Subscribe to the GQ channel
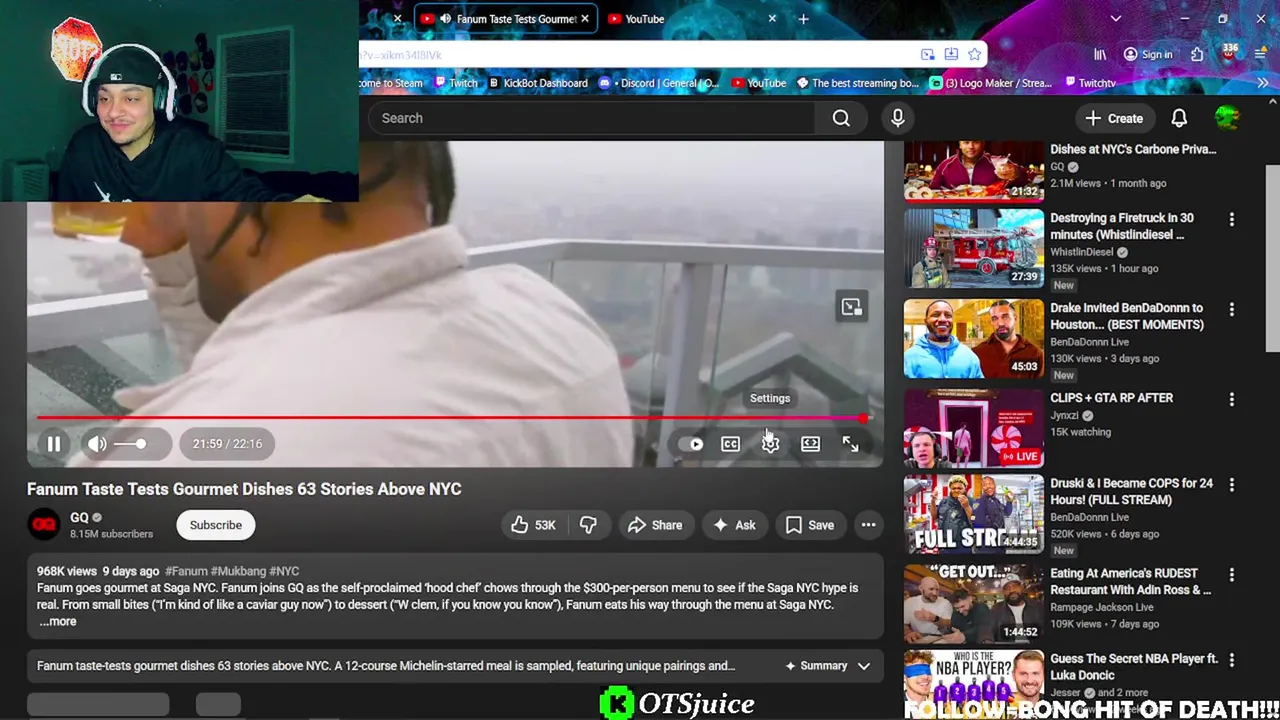Screen dimensions: 1280x720 click(x=216, y=525)
